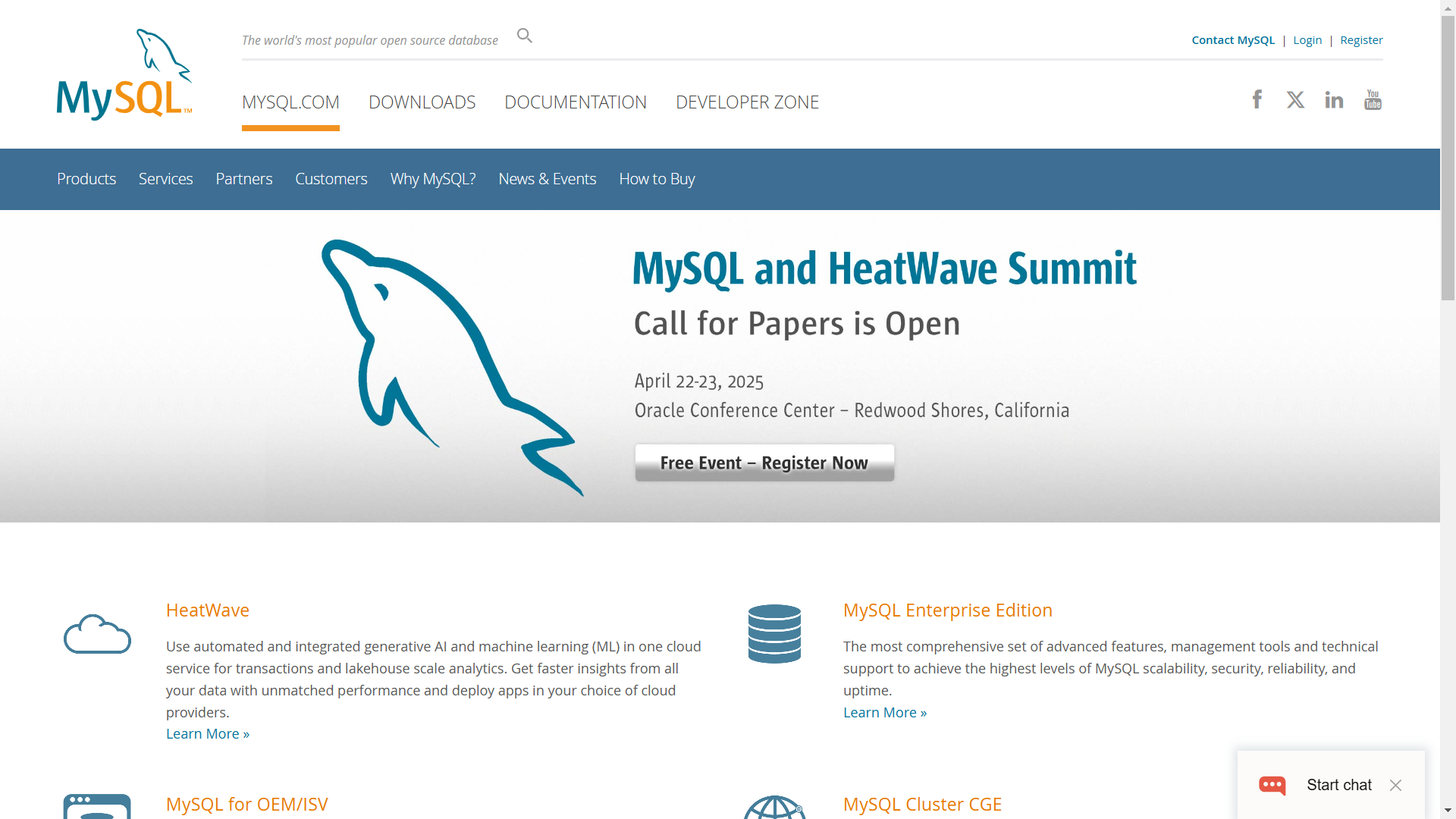Click the MySQL dolphin logo
Screen dimensions: 1456x819
tap(124, 74)
